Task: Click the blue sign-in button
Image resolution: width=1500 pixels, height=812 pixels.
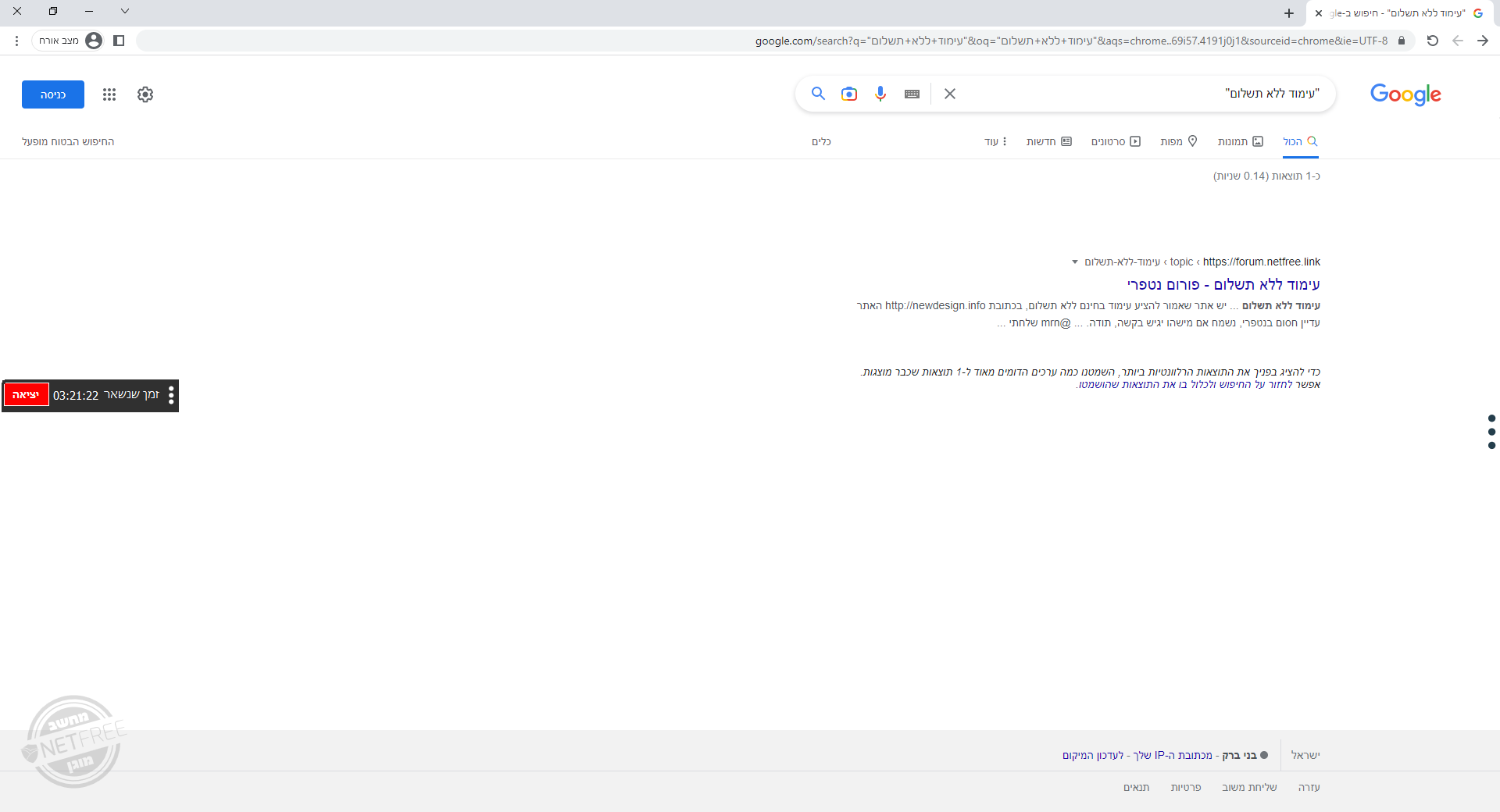Action: click(53, 94)
